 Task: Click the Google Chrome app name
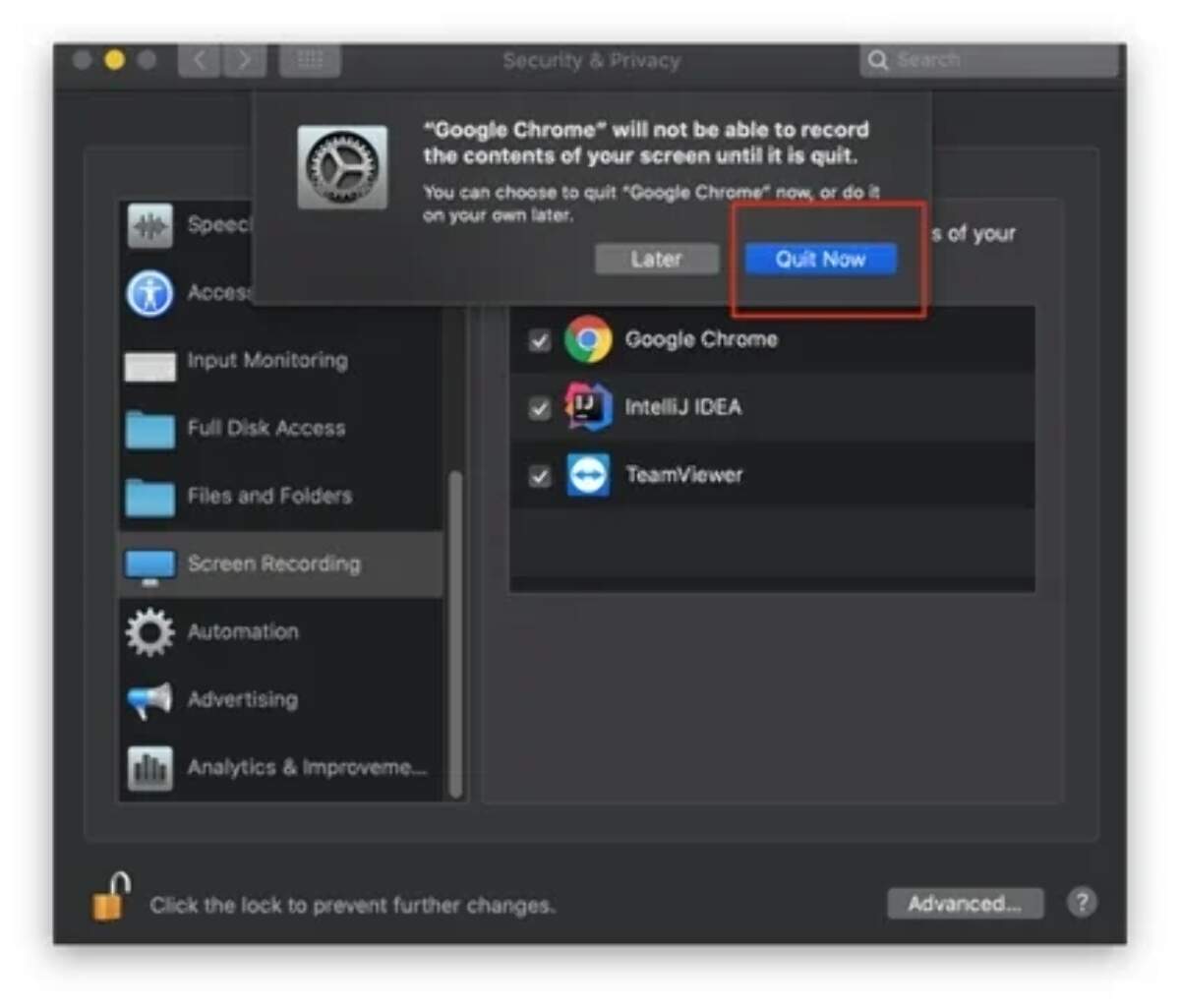(x=701, y=340)
